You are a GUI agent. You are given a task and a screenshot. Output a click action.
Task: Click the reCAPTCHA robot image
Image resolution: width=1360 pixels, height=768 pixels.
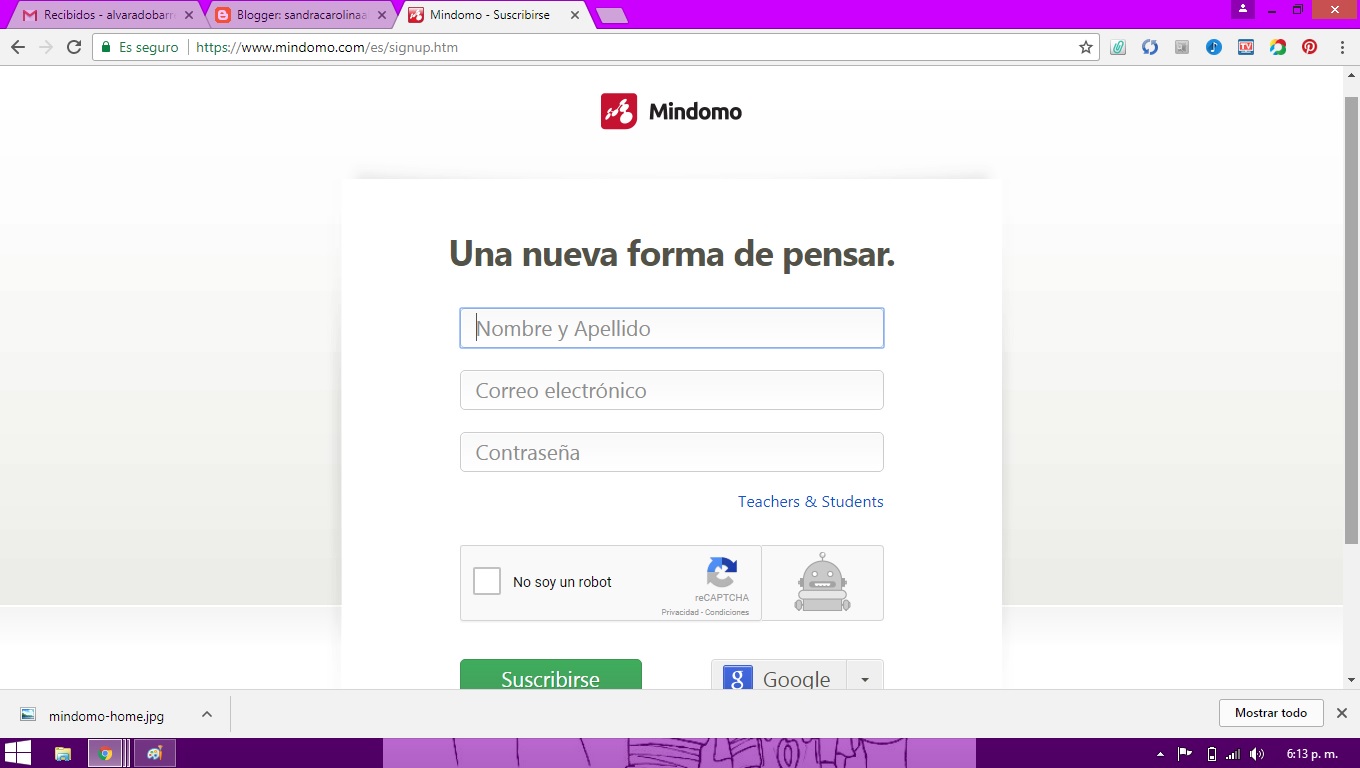pyautogui.click(x=822, y=582)
